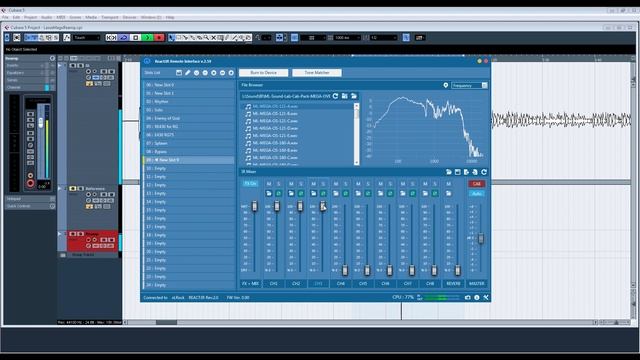
Task: Toggle the FX On switch in IR Mixer
Action: [x=250, y=184]
